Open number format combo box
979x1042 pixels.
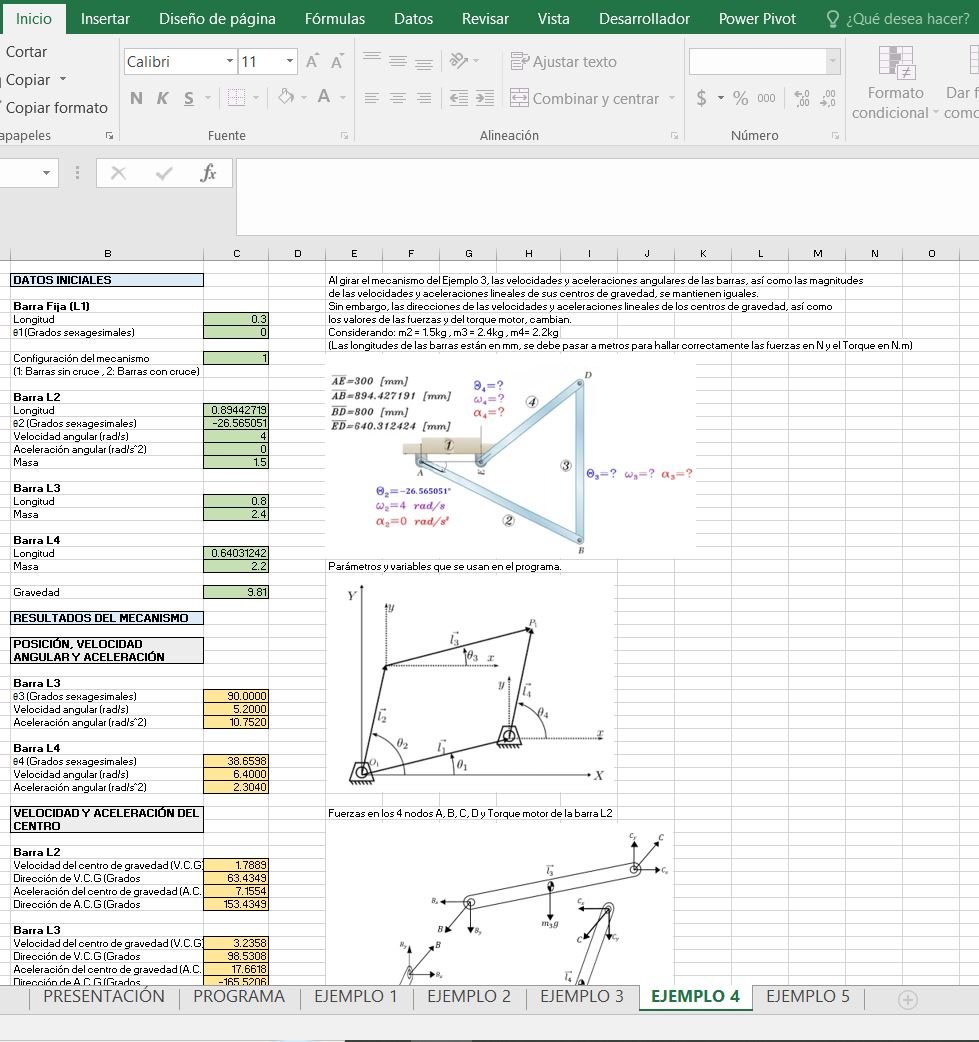coord(764,62)
